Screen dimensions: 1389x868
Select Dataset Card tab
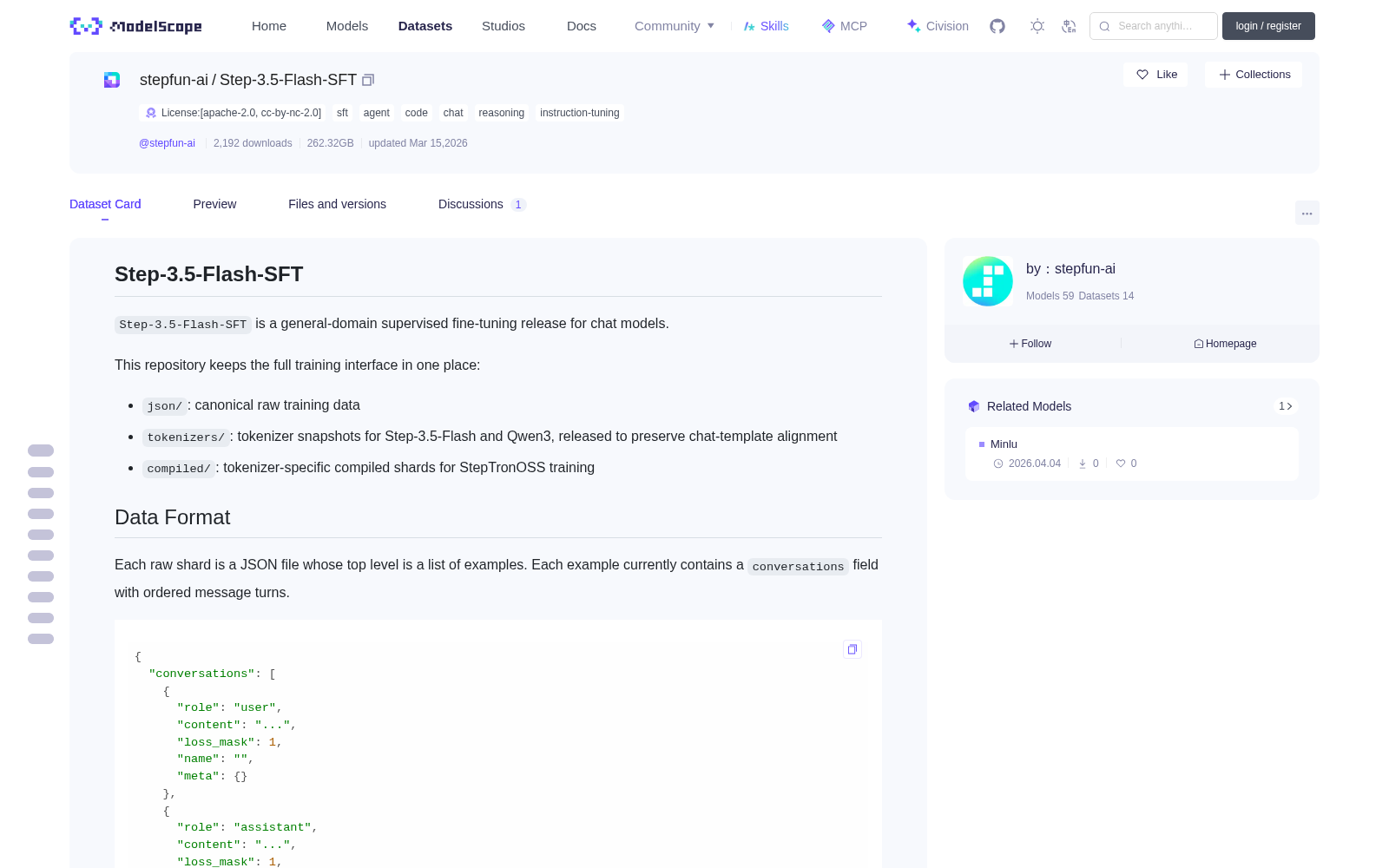point(105,204)
